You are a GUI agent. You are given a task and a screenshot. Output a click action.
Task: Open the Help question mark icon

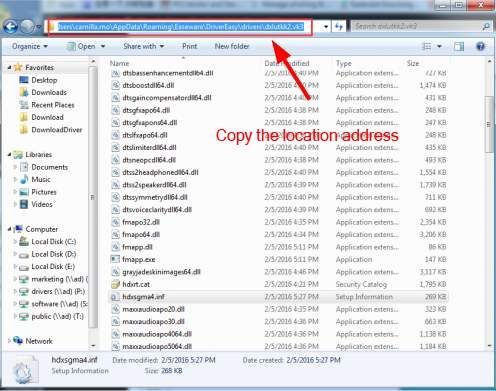(480, 46)
